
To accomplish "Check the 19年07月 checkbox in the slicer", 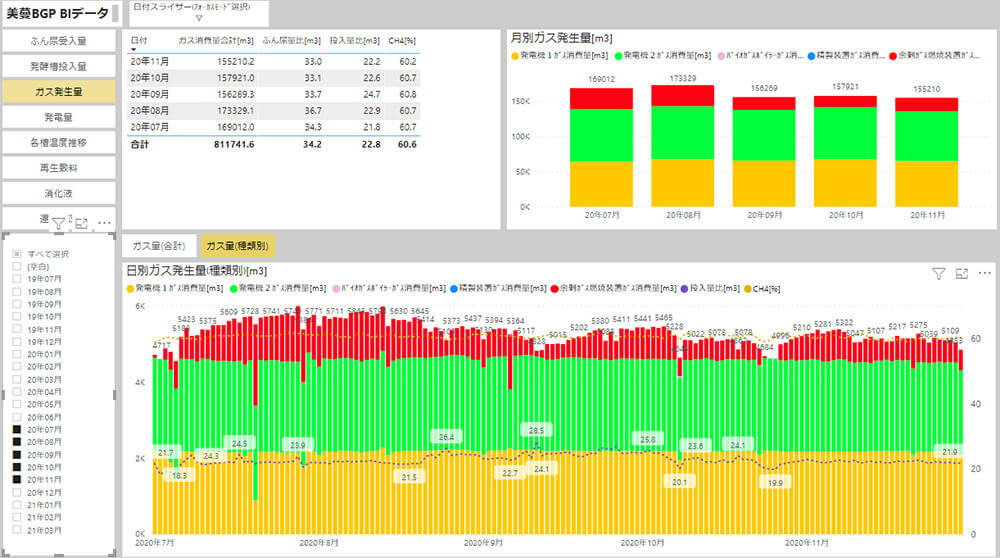I will tap(15, 280).
